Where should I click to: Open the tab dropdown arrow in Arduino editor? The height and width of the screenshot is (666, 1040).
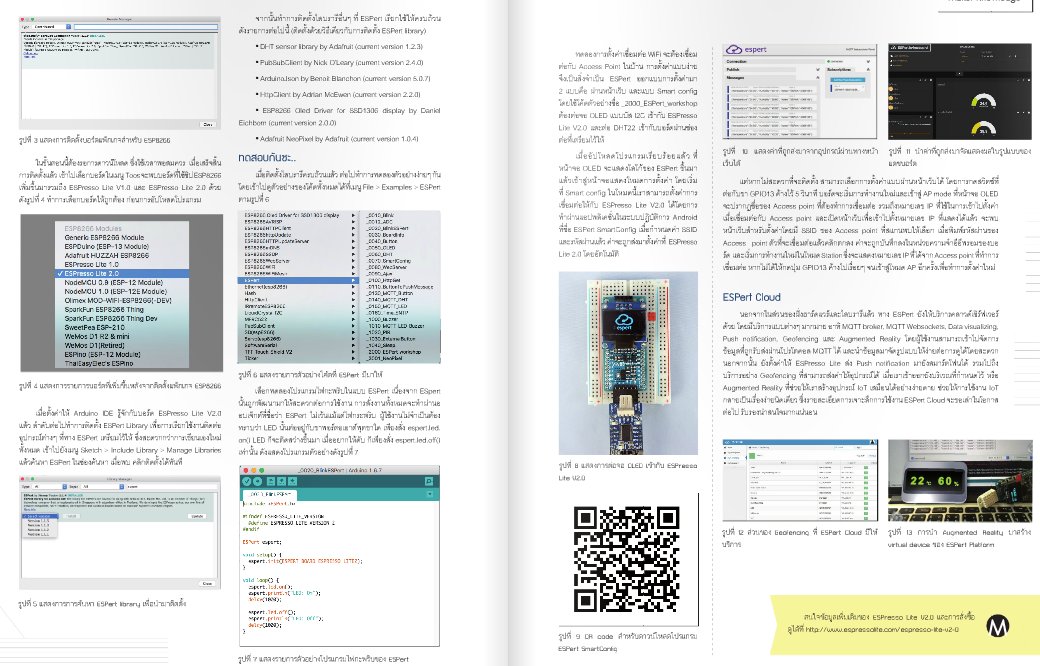pyautogui.click(x=430, y=494)
